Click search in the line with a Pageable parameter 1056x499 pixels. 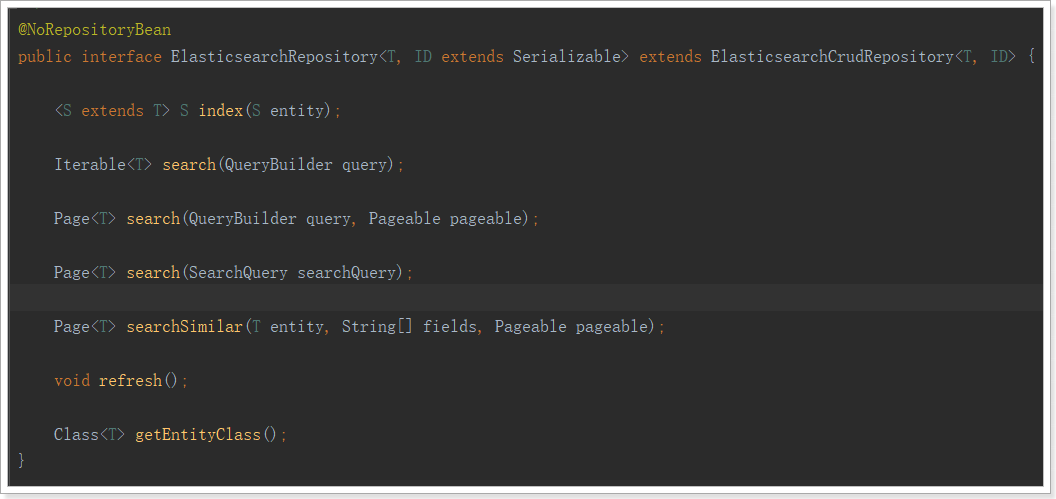point(153,219)
